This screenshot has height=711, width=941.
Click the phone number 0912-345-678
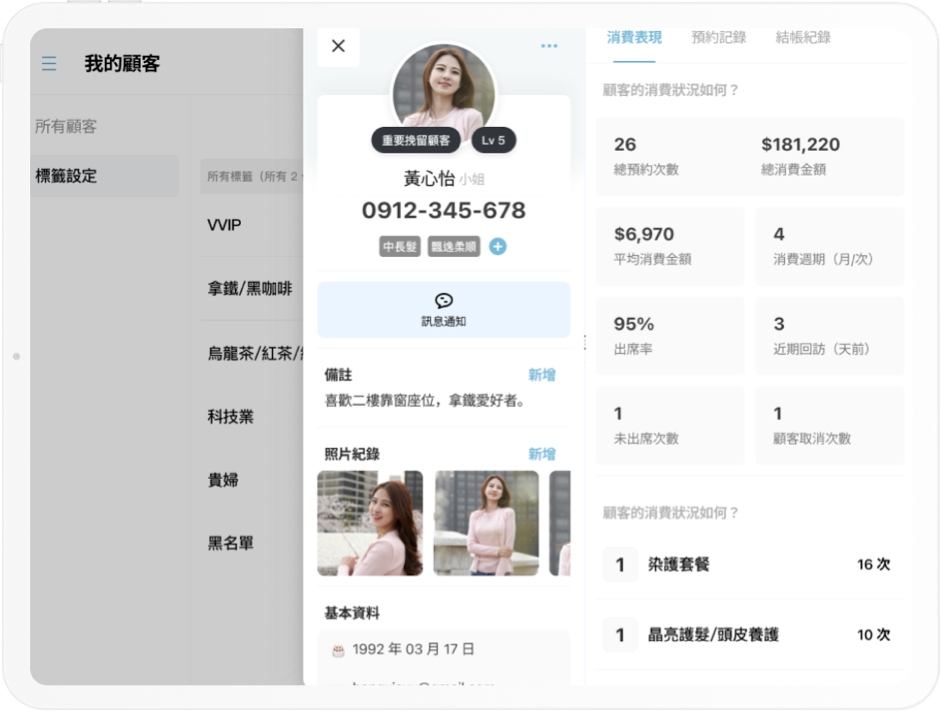click(443, 211)
